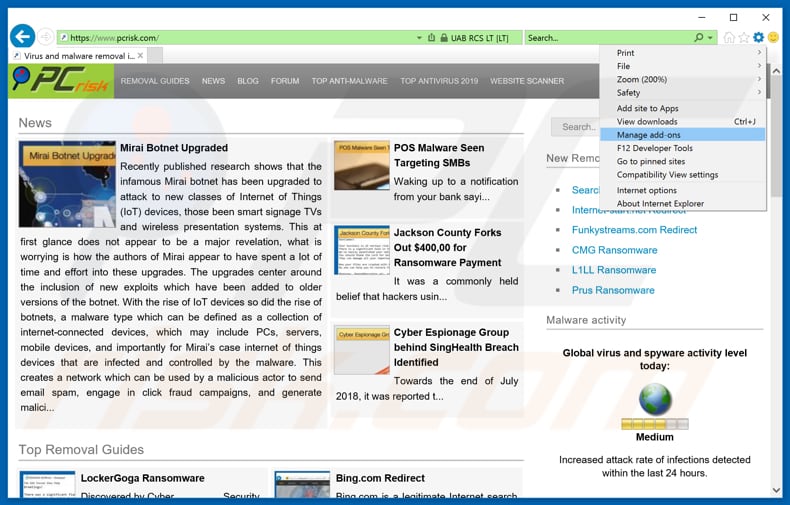
Task: Select Manage add-ons in the menu
Action: coord(682,135)
